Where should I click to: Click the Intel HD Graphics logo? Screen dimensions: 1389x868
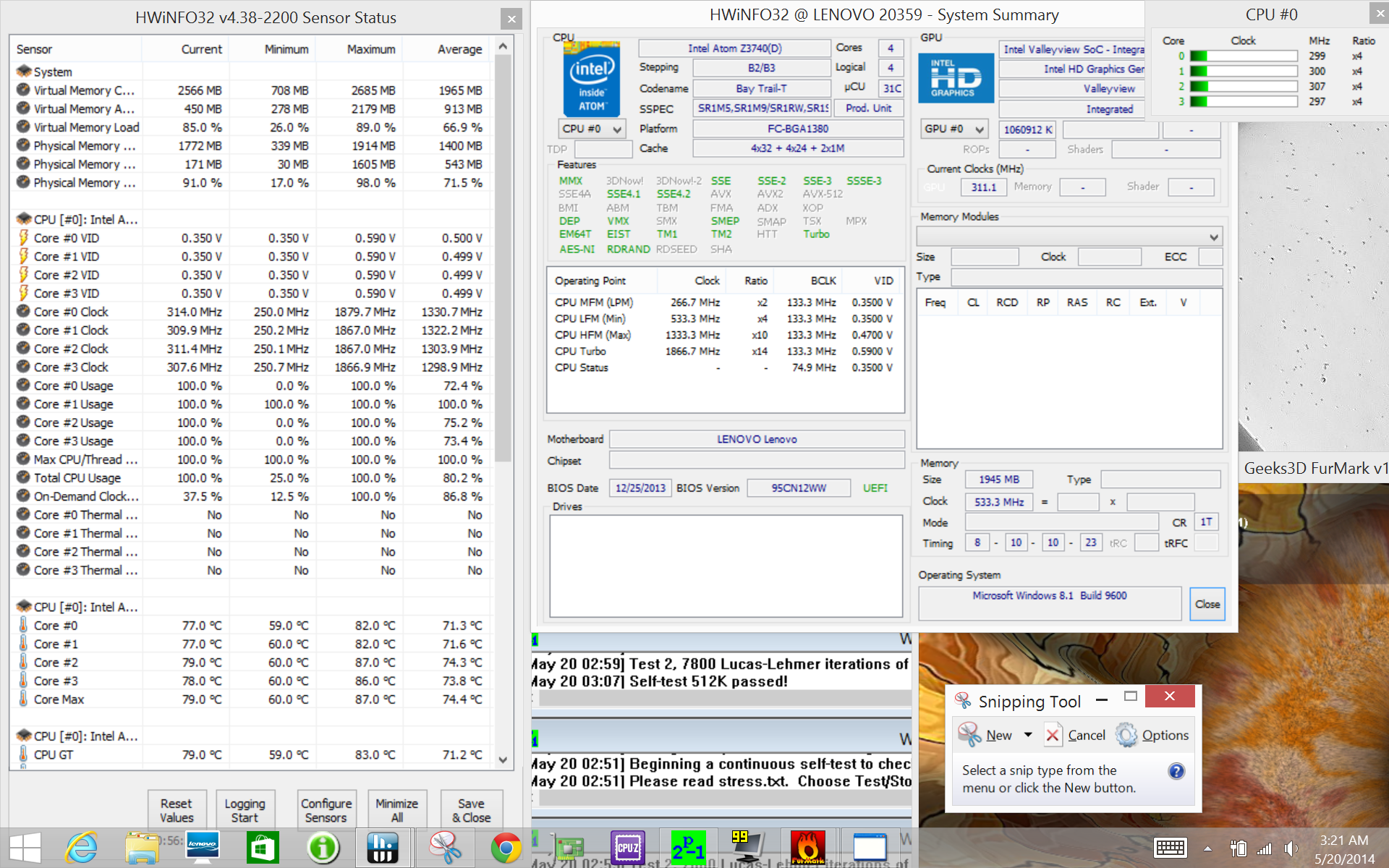956,78
